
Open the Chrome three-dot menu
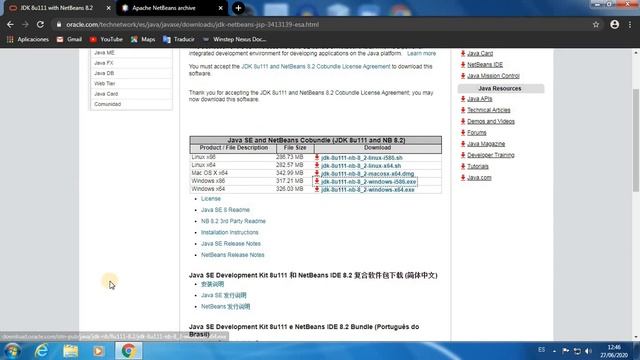[x=630, y=24]
